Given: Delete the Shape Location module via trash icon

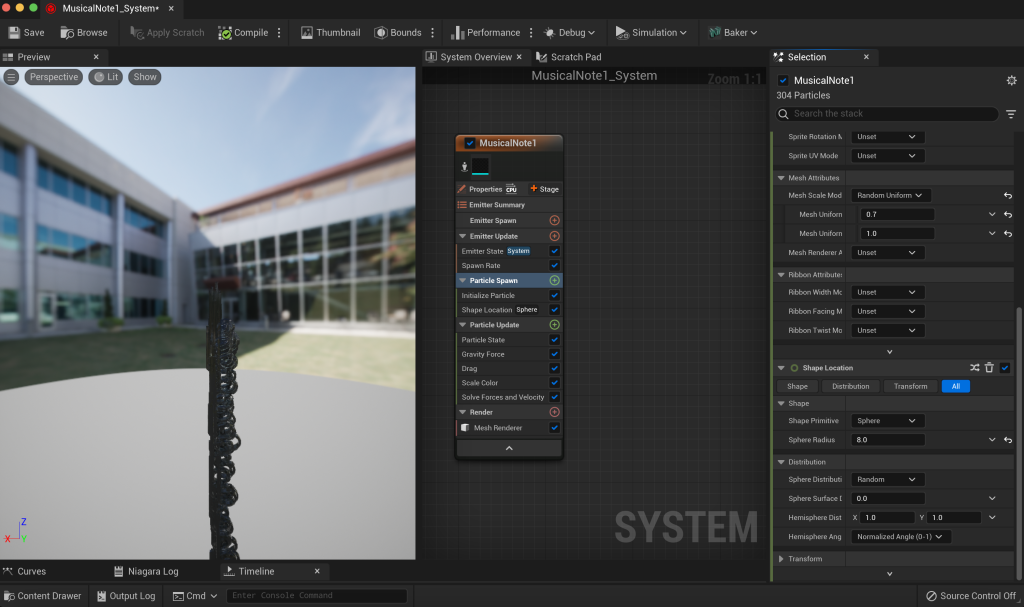Looking at the screenshot, I should [989, 368].
